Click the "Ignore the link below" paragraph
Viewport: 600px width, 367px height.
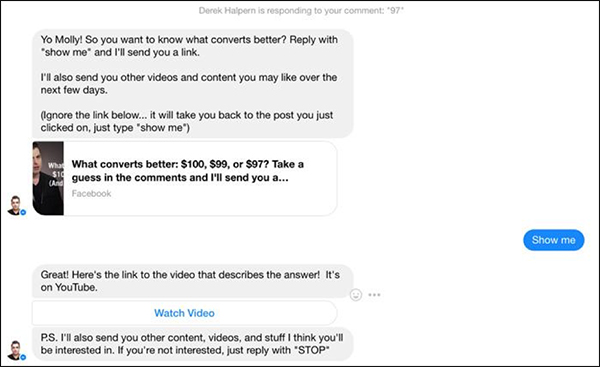click(187, 121)
